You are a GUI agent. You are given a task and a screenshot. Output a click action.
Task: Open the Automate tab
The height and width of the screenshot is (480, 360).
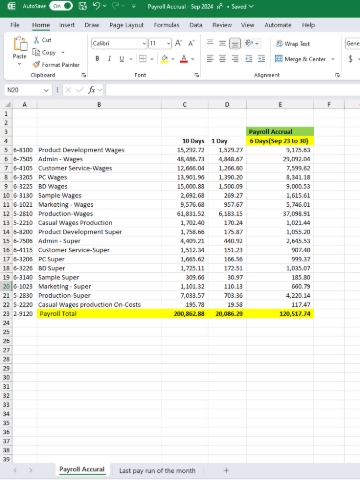(x=278, y=25)
